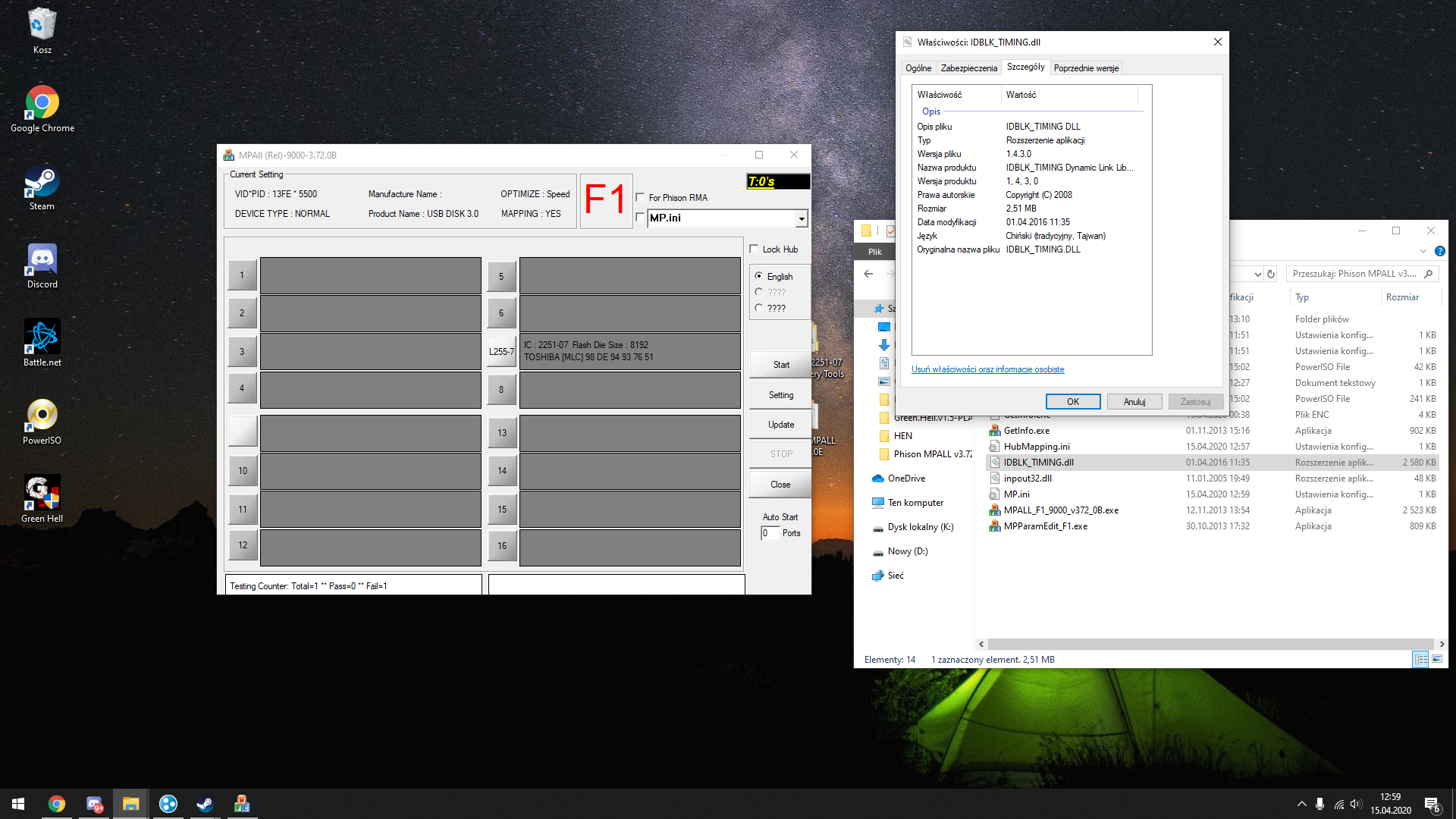Select the Szczegóły tab
The image size is (1456, 819).
coord(1025,67)
